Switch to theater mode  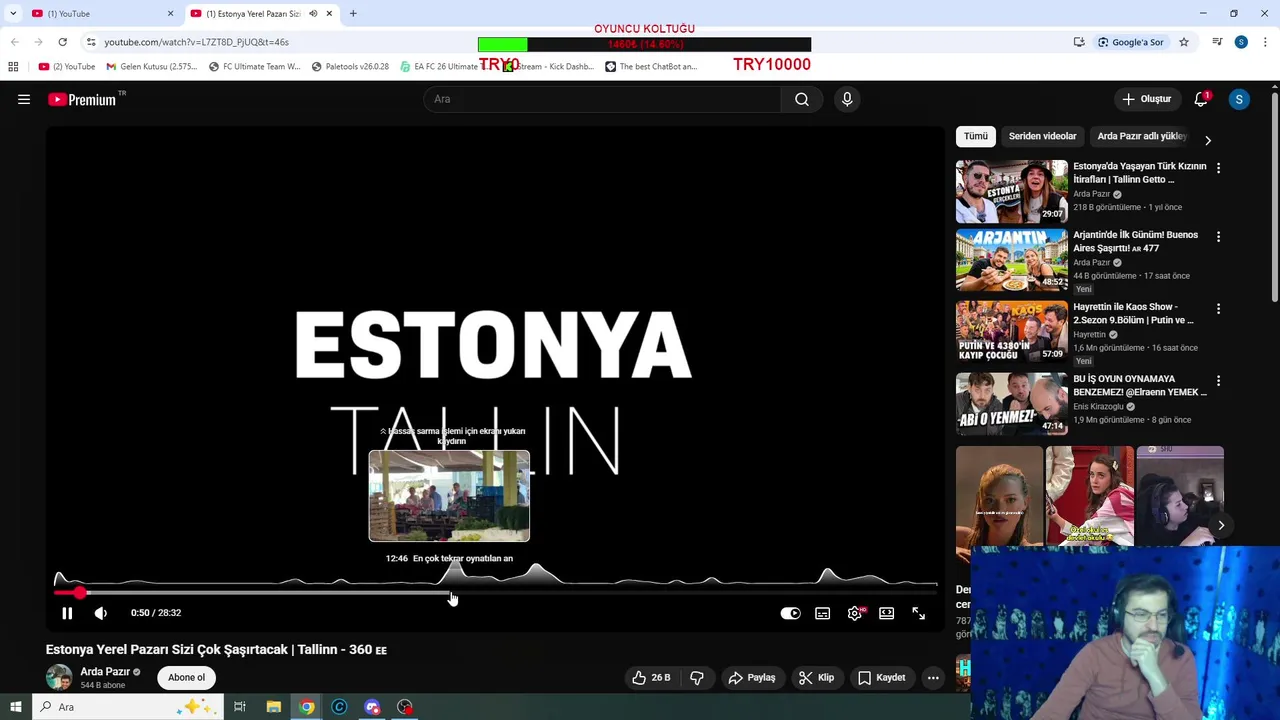pyautogui.click(x=887, y=613)
